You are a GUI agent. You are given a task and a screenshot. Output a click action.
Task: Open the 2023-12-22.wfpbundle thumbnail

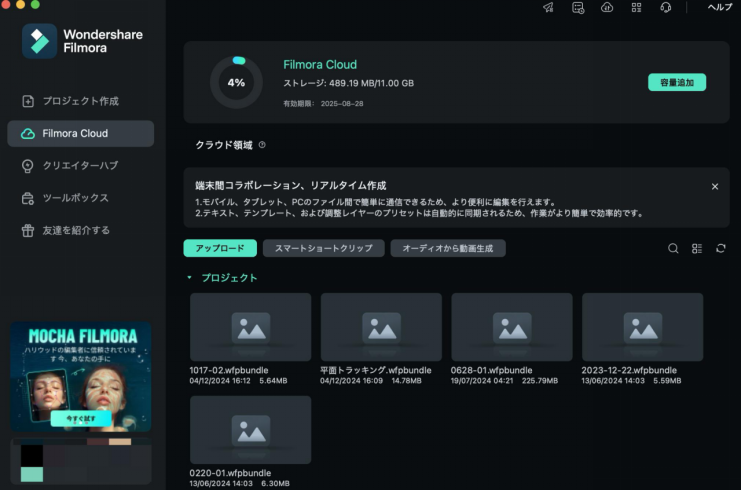(642, 327)
